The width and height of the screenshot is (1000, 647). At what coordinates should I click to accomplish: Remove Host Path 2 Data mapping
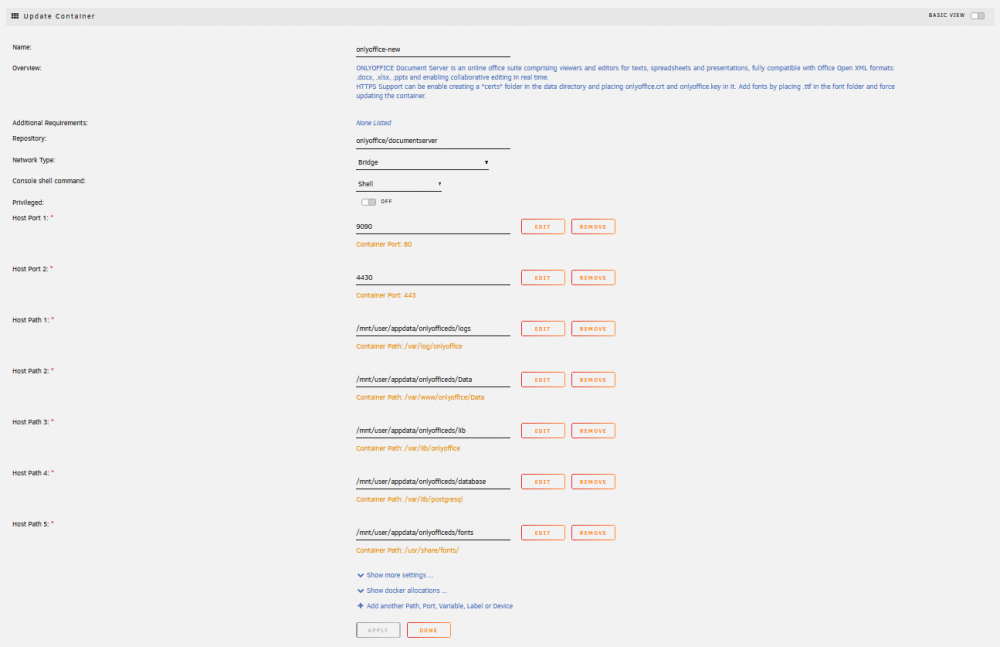593,380
